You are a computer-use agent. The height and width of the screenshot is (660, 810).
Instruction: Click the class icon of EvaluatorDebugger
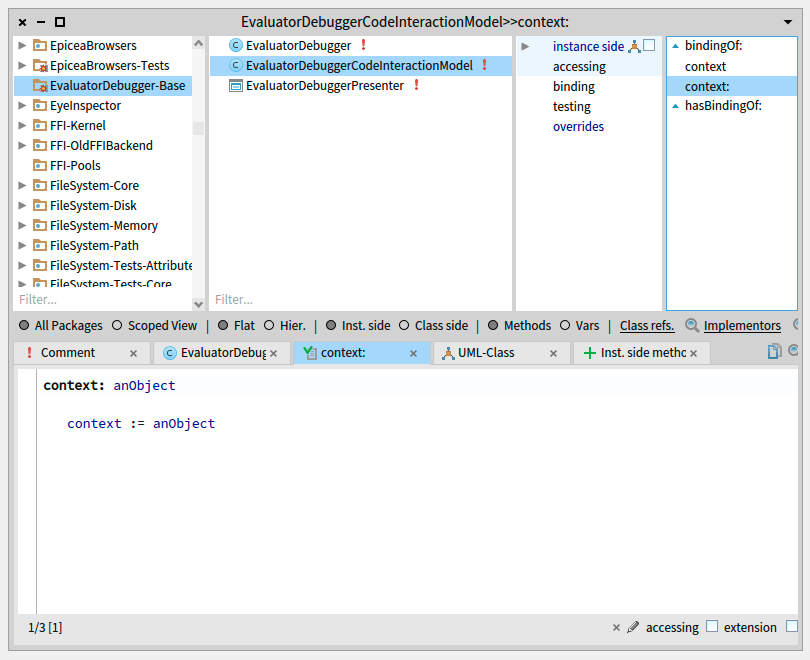[x=236, y=46]
